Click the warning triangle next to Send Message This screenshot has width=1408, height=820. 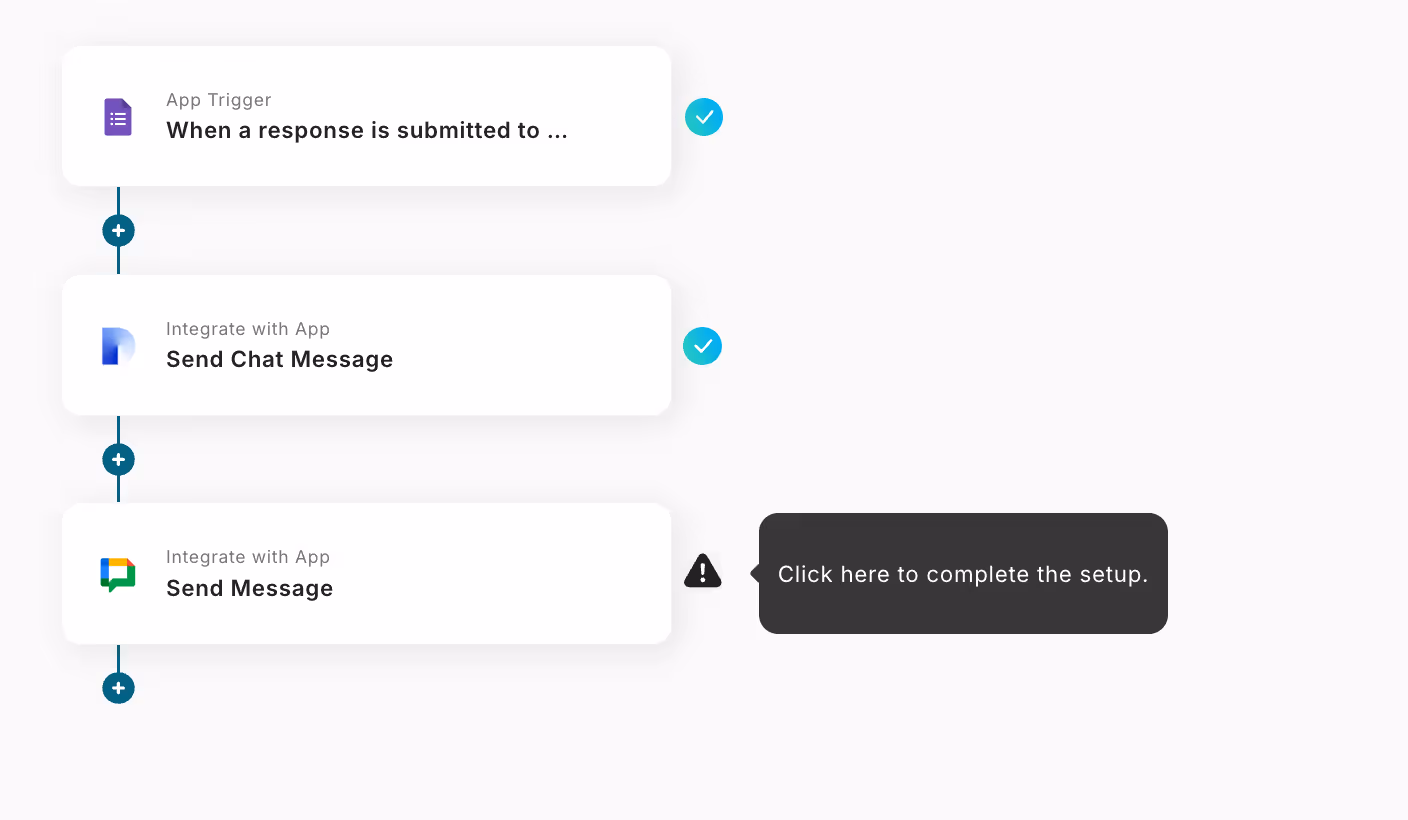[703, 570]
